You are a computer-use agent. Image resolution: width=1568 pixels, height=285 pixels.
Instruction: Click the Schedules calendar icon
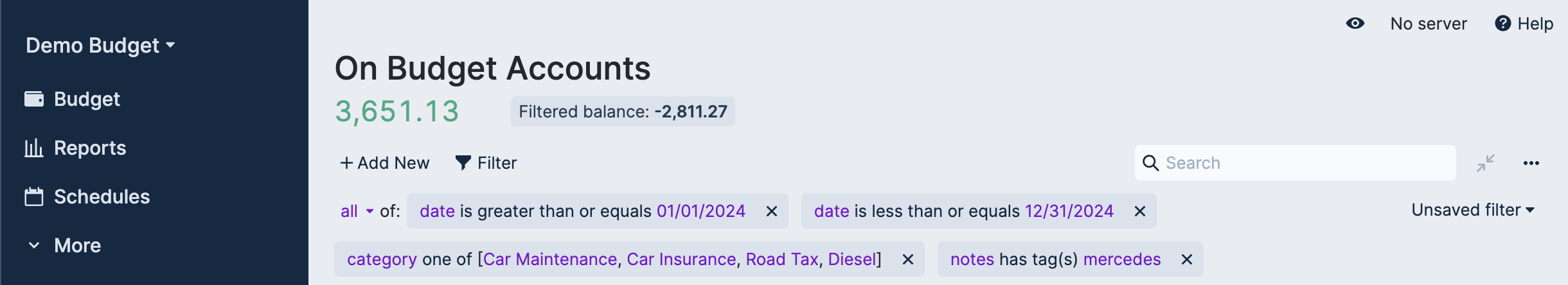pyautogui.click(x=34, y=196)
